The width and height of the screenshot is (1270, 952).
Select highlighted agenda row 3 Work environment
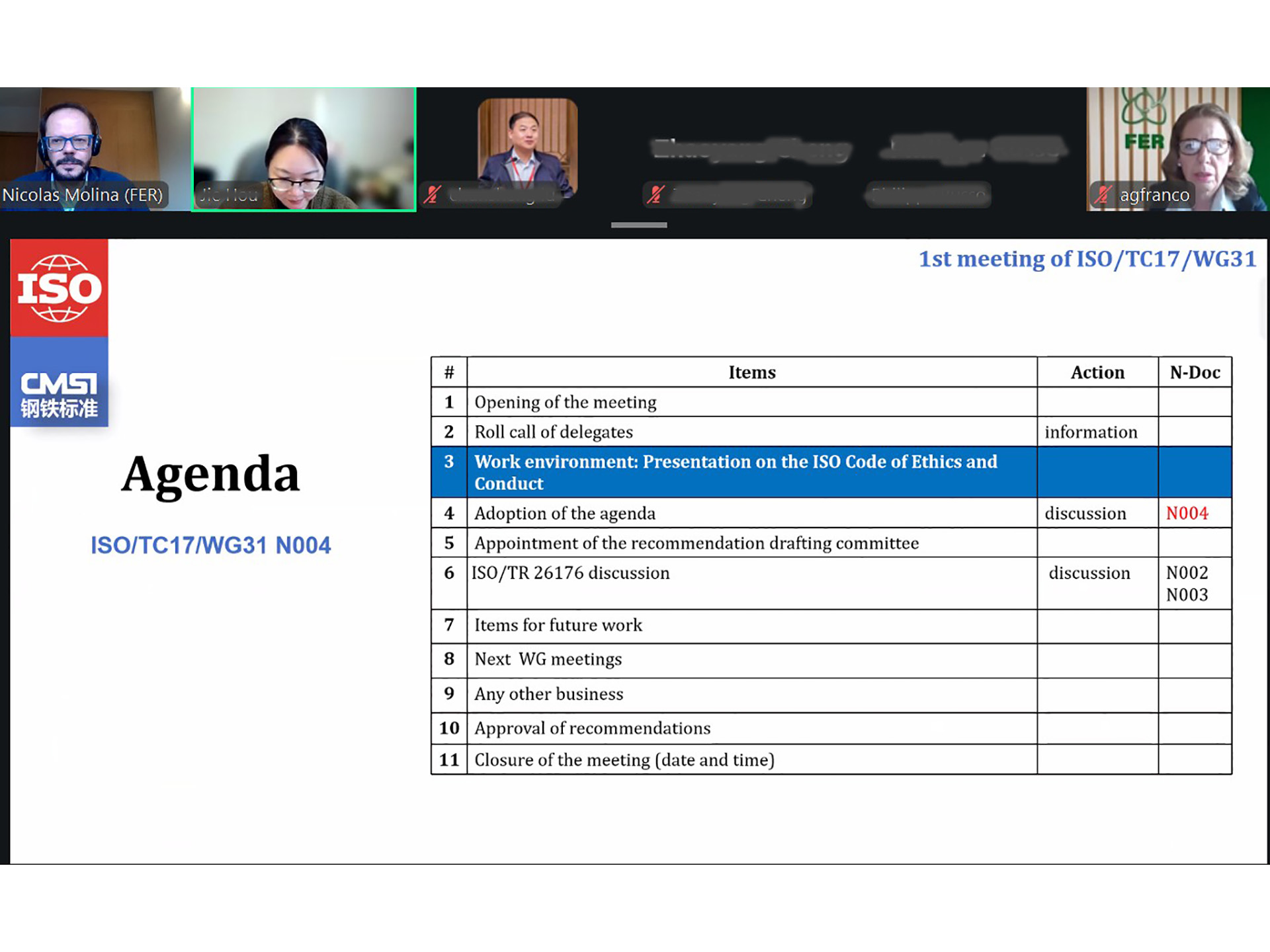coord(734,472)
